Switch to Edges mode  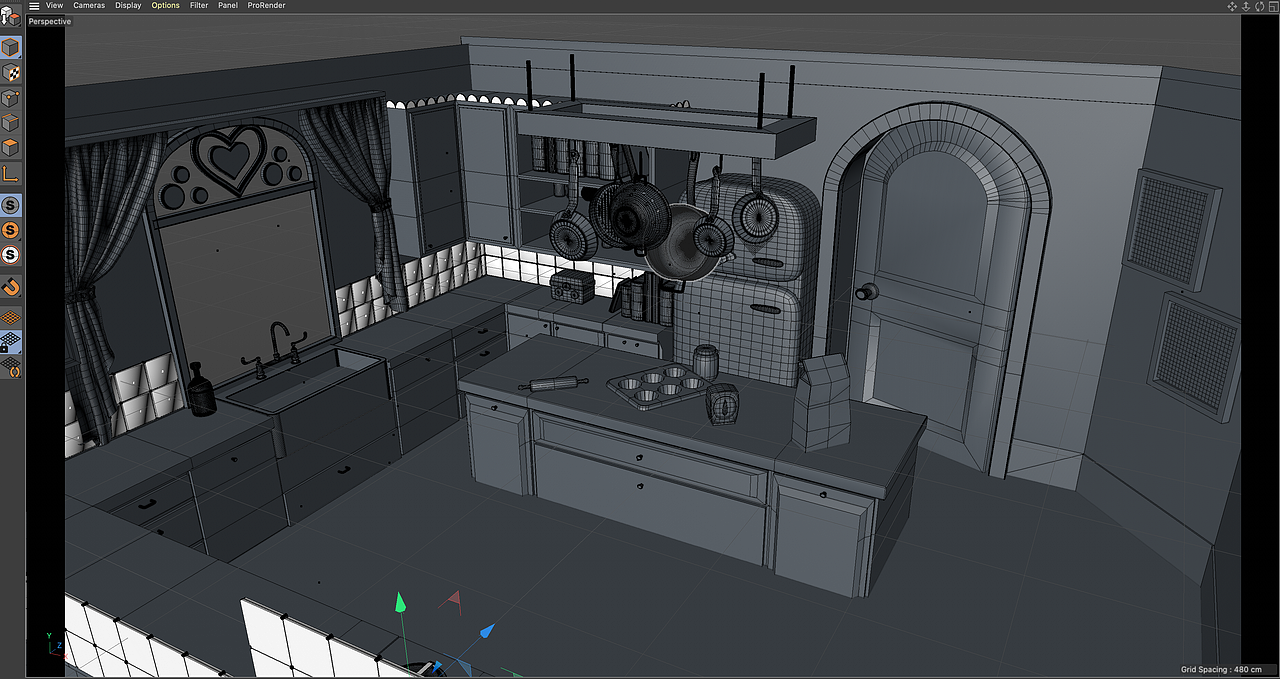[x=11, y=123]
